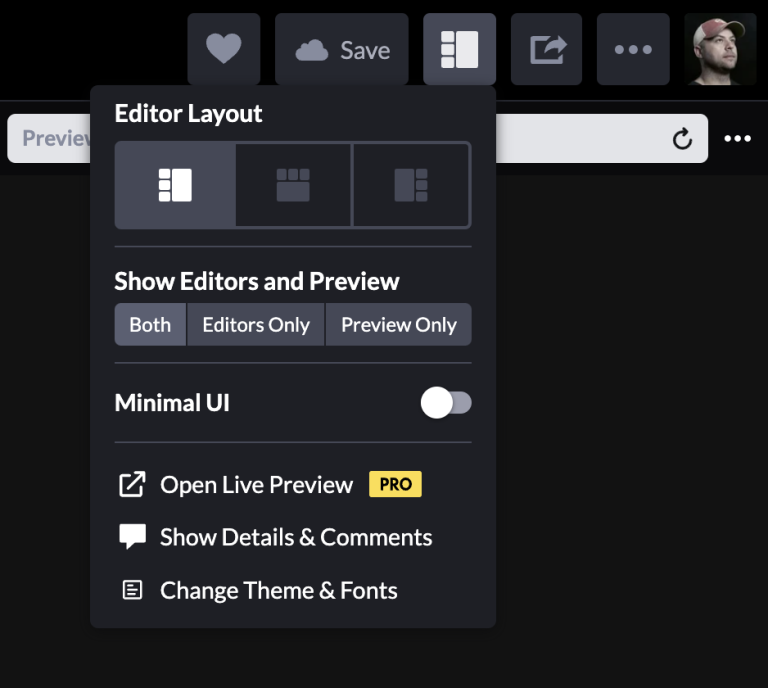Choose Both editors and preview

pos(150,325)
